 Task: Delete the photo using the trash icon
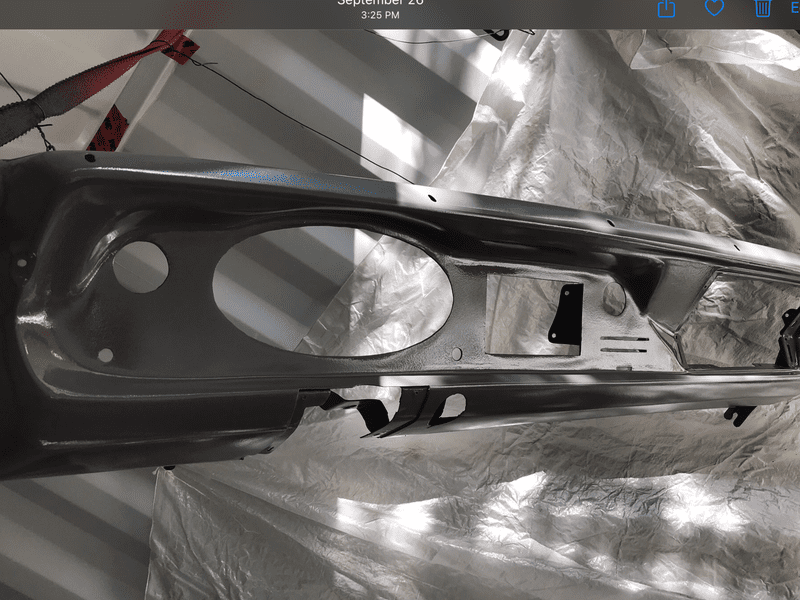(x=763, y=8)
